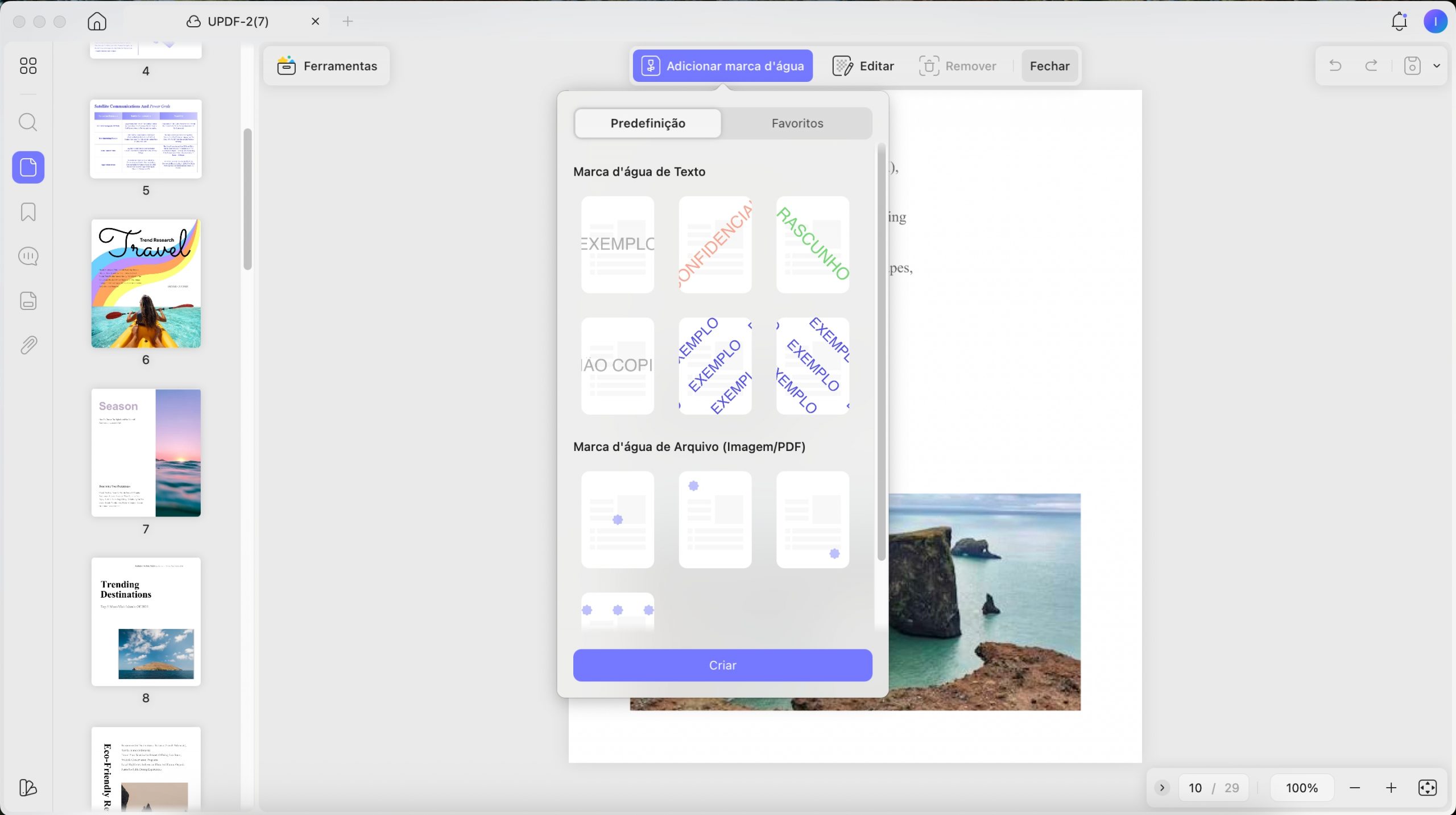Select the tiled EXEMPLO ascending watermark preset
1456x815 pixels.
coord(715,366)
